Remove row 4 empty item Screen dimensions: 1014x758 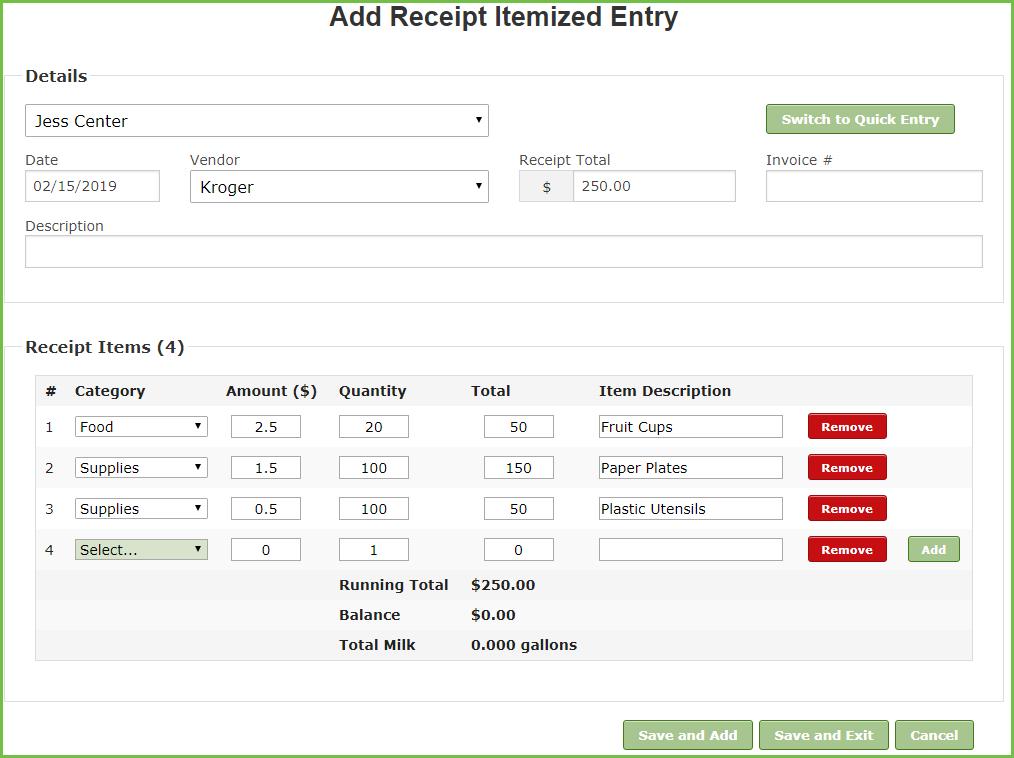click(847, 550)
